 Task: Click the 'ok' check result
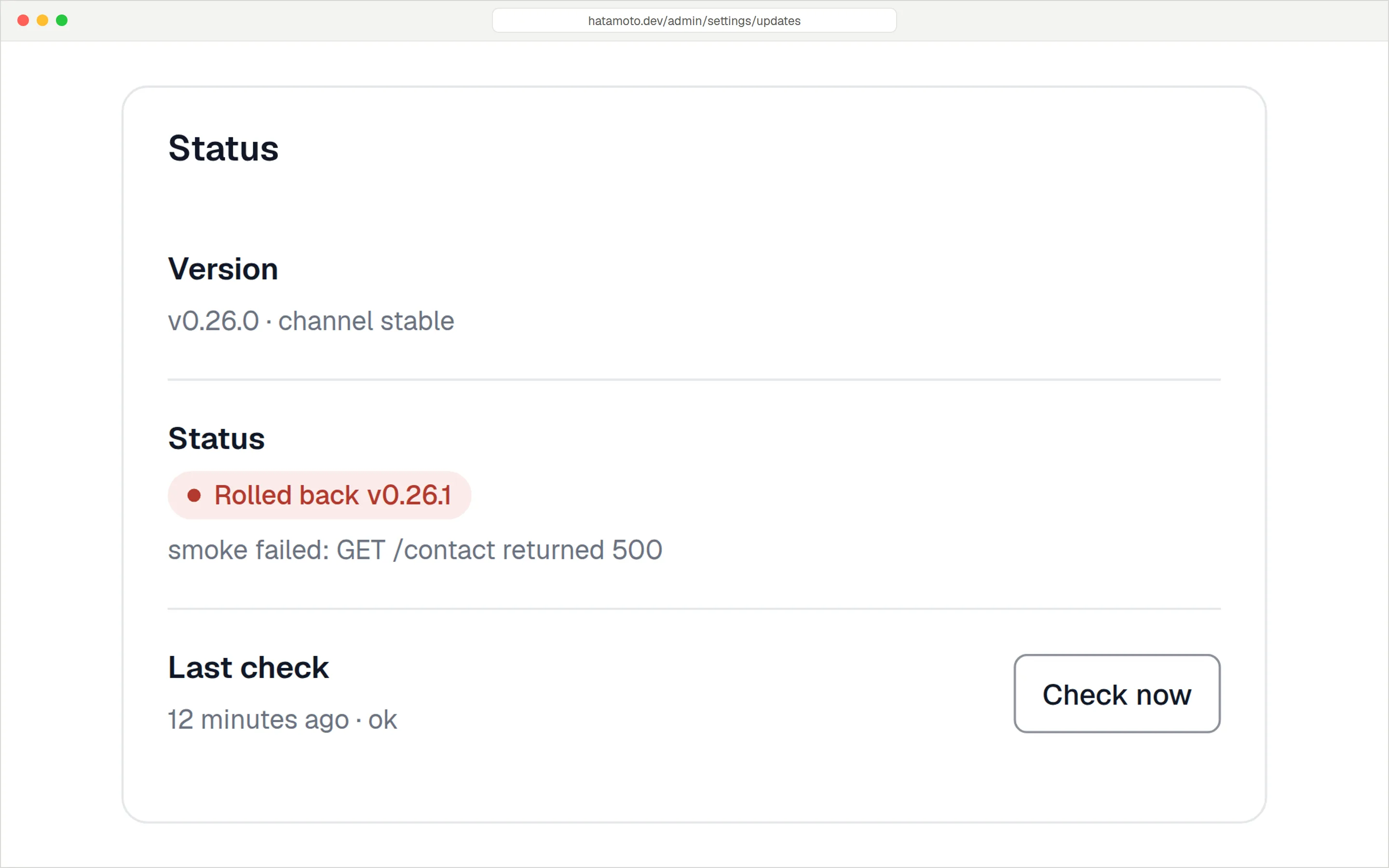click(382, 720)
